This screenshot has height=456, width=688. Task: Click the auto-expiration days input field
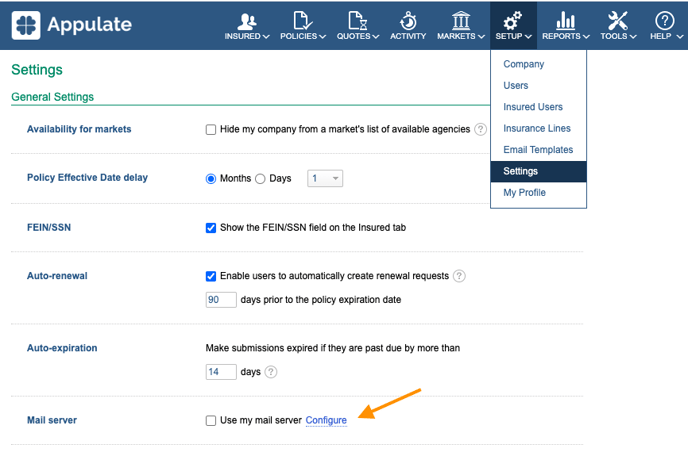click(221, 372)
